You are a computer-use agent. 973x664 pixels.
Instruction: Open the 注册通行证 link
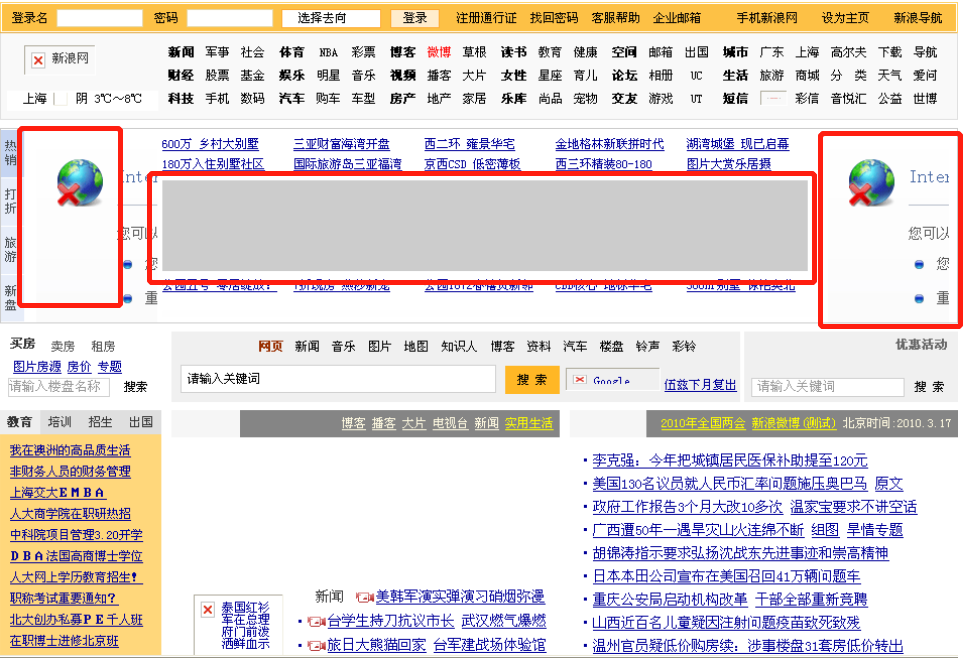(x=486, y=19)
